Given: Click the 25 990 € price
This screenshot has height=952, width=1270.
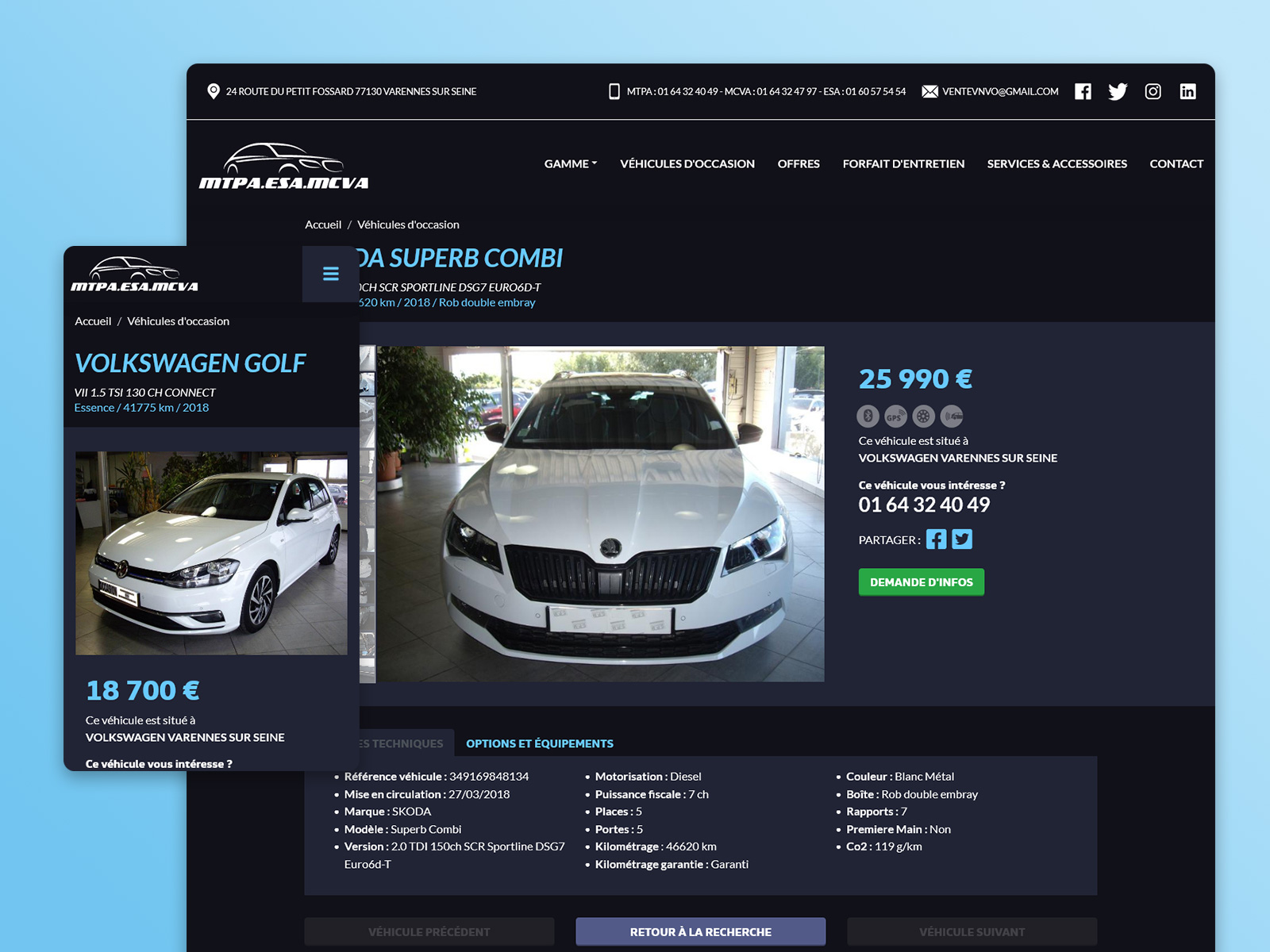Looking at the screenshot, I should coord(915,378).
